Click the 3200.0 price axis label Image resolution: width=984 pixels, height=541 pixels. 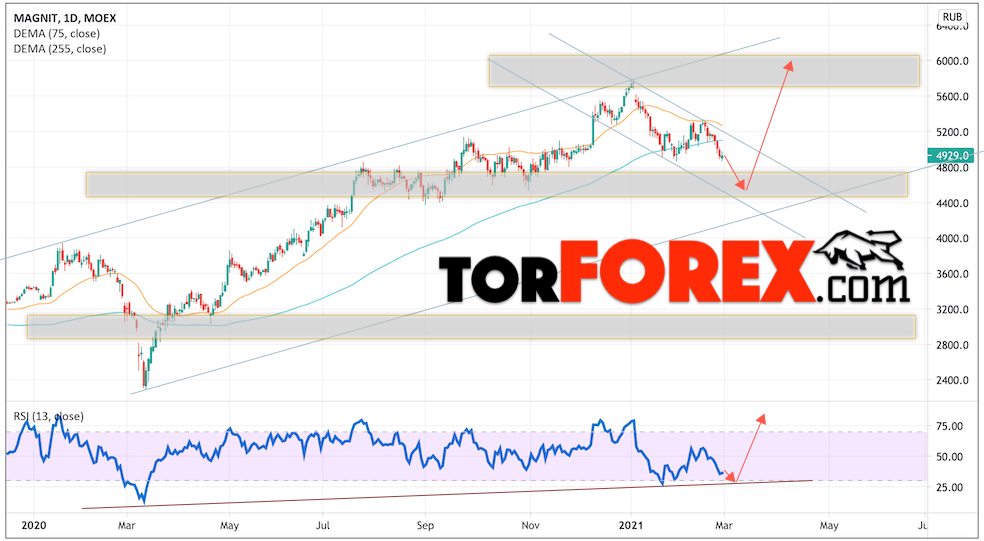952,309
